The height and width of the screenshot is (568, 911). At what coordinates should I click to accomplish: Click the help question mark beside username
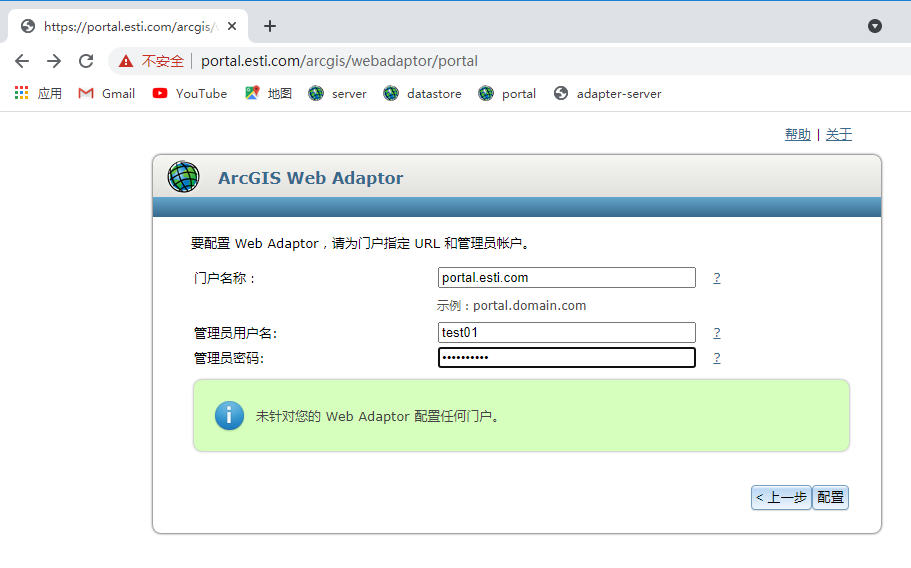[717, 333]
